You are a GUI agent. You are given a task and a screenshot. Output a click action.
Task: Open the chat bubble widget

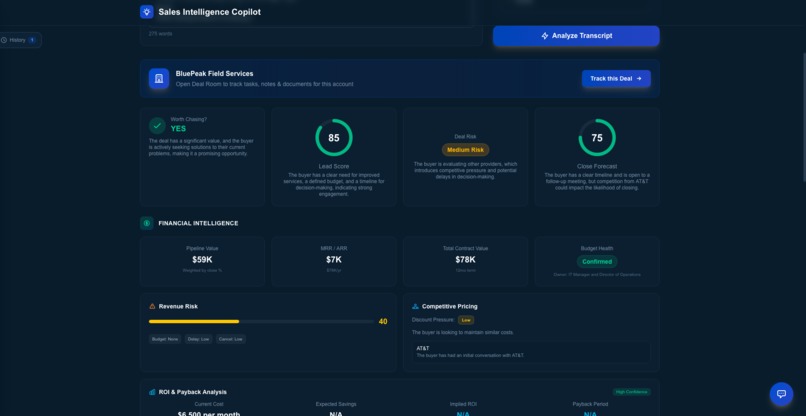pos(781,394)
